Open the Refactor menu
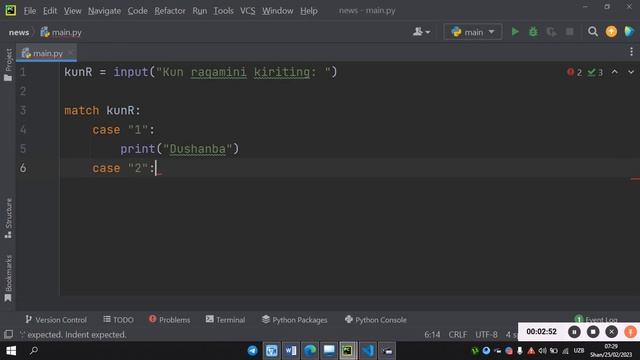 tap(170, 11)
